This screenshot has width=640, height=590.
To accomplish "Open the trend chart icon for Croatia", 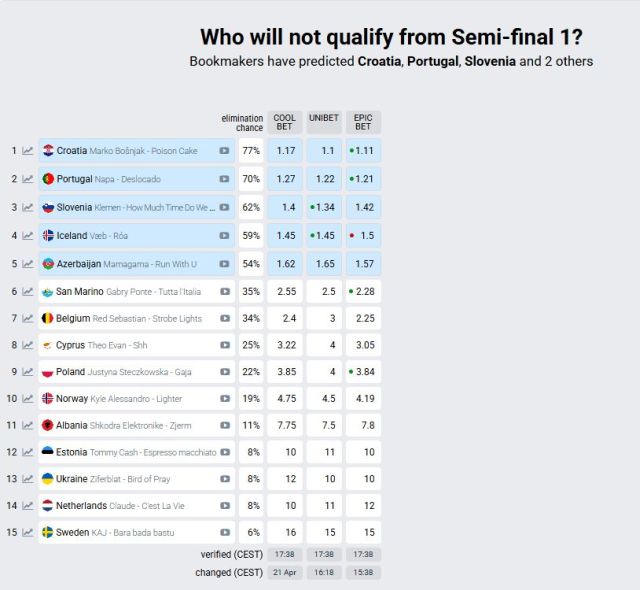I will point(28,151).
